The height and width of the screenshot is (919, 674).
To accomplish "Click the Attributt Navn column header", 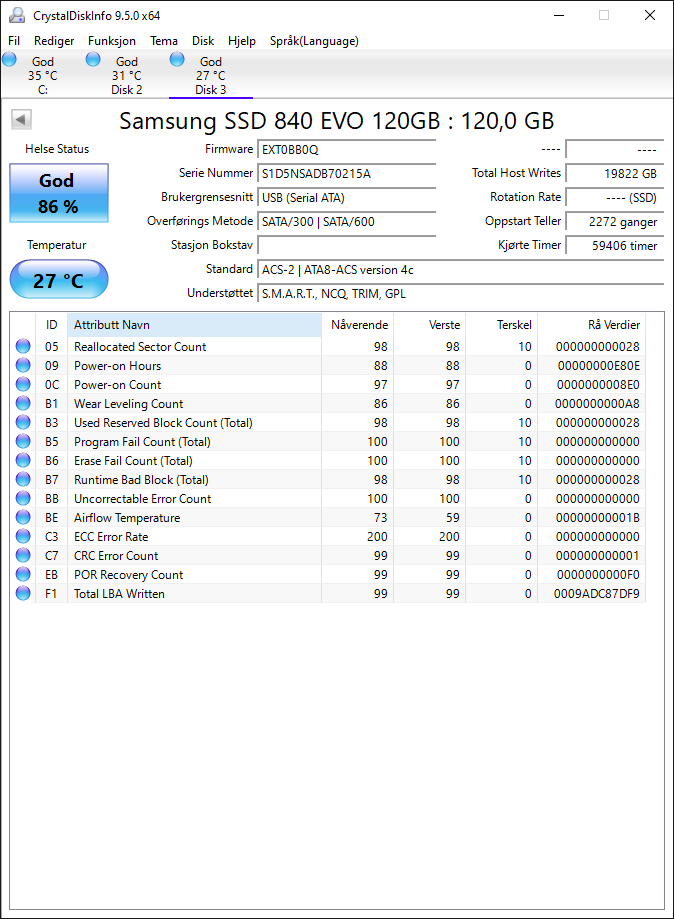I will pos(195,325).
